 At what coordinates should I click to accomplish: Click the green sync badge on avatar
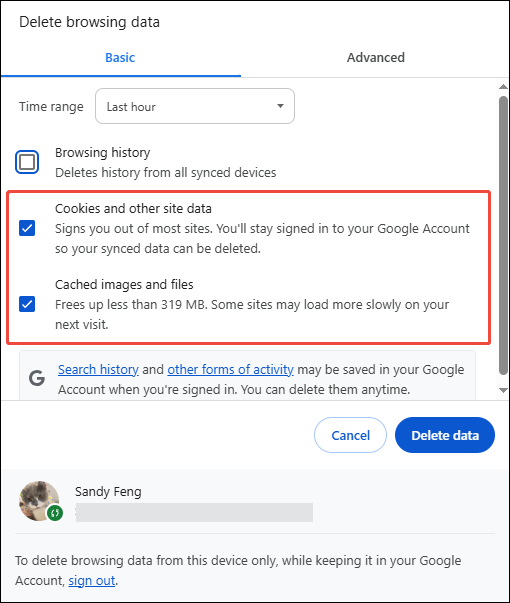pyautogui.click(x=55, y=513)
